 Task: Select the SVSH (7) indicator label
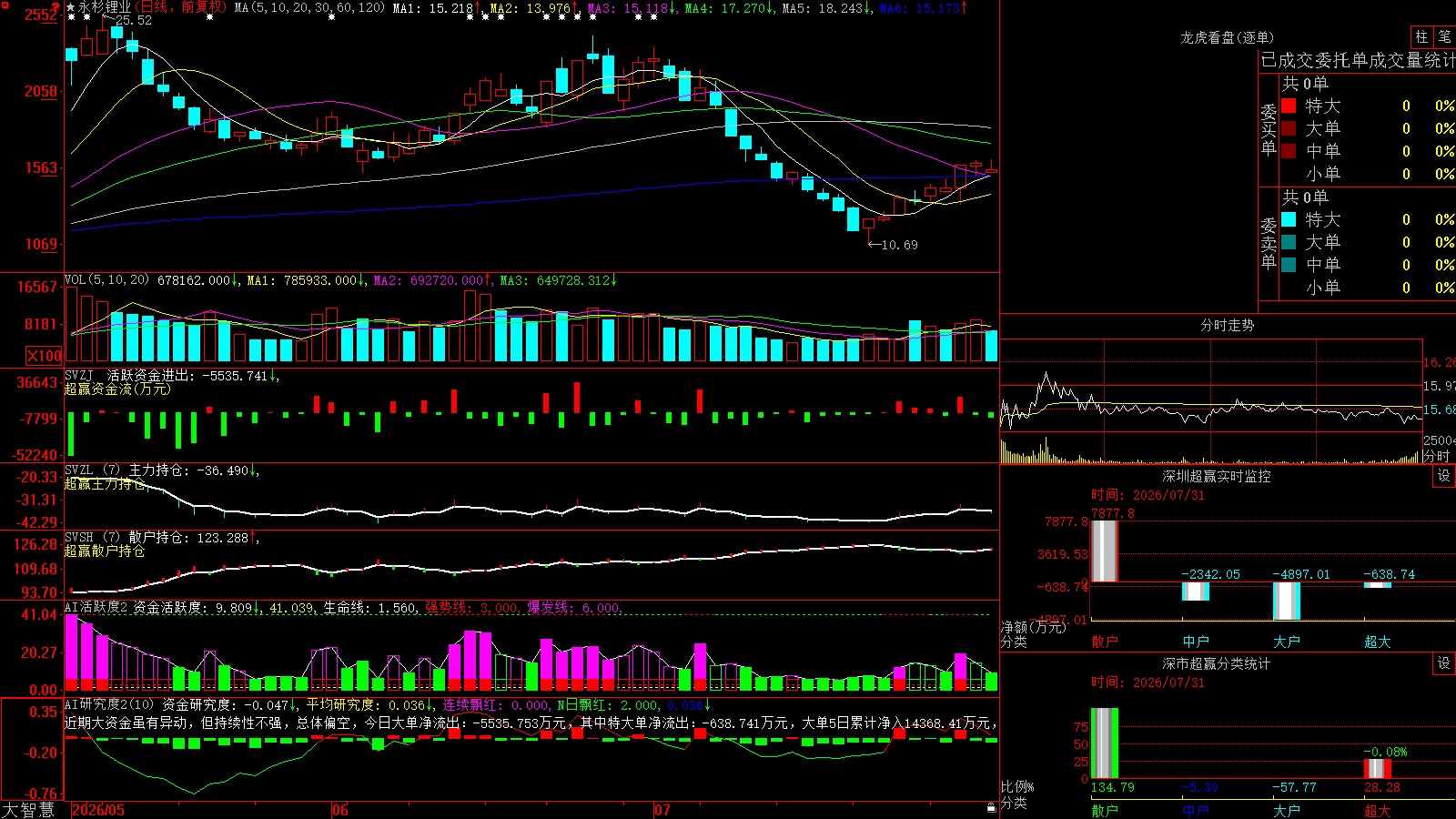coord(92,538)
